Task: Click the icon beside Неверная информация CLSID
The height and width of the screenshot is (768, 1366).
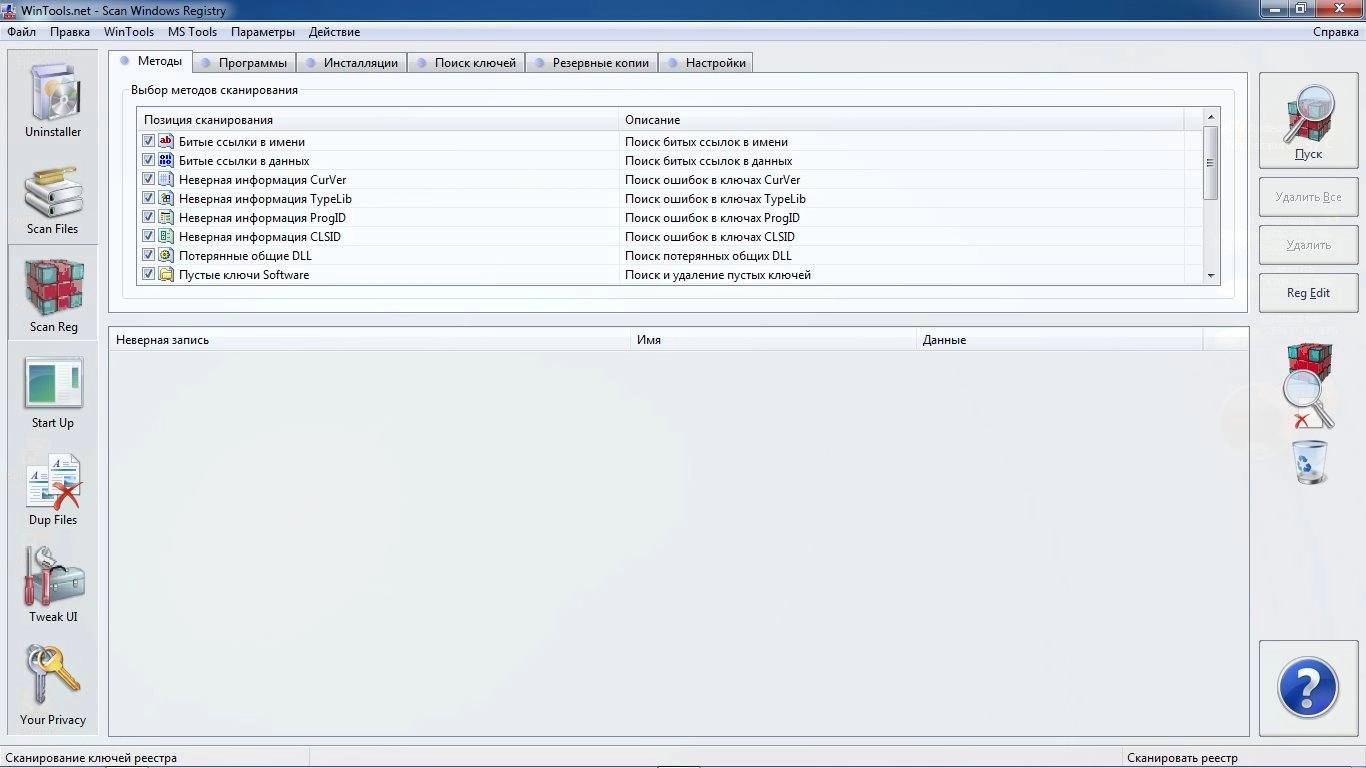Action: coord(166,237)
